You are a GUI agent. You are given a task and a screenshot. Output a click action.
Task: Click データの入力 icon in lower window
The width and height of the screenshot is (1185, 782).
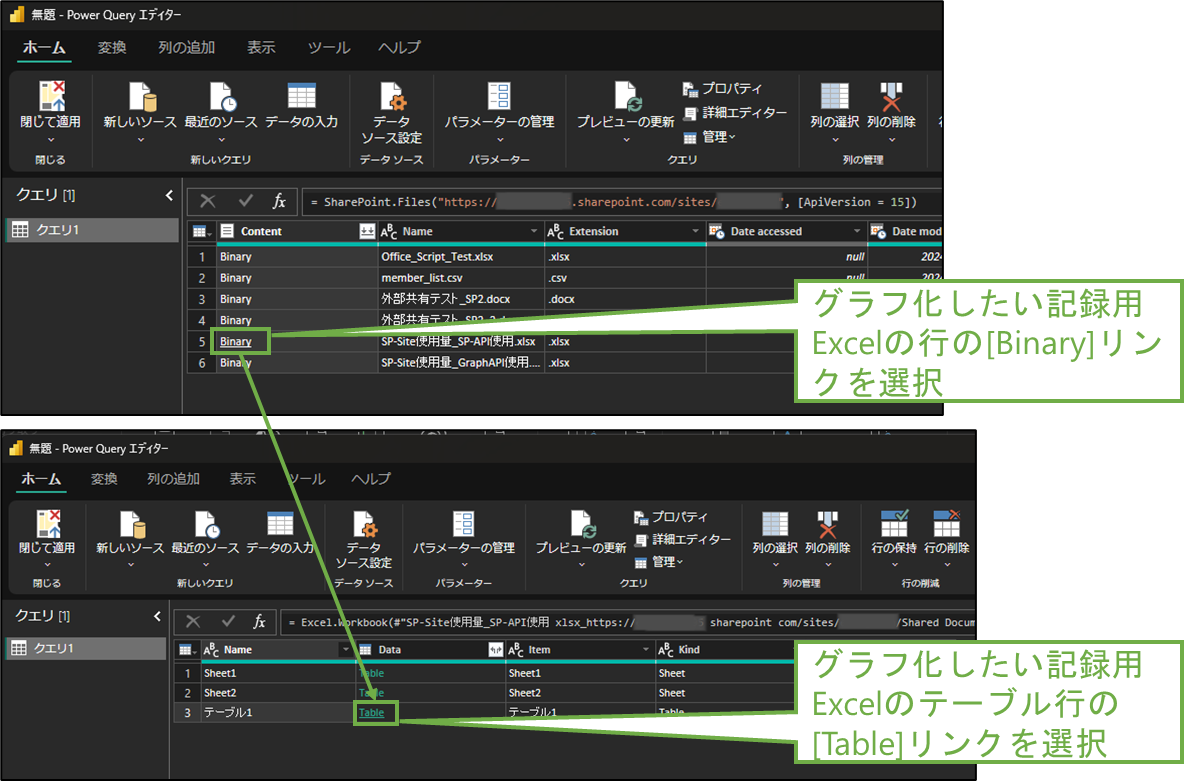pos(280,524)
